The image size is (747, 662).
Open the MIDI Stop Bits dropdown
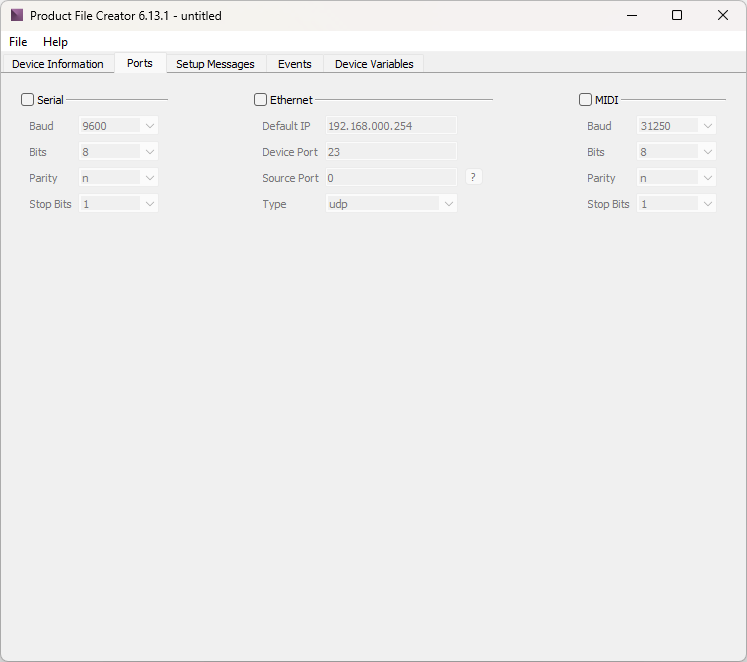click(x=677, y=204)
